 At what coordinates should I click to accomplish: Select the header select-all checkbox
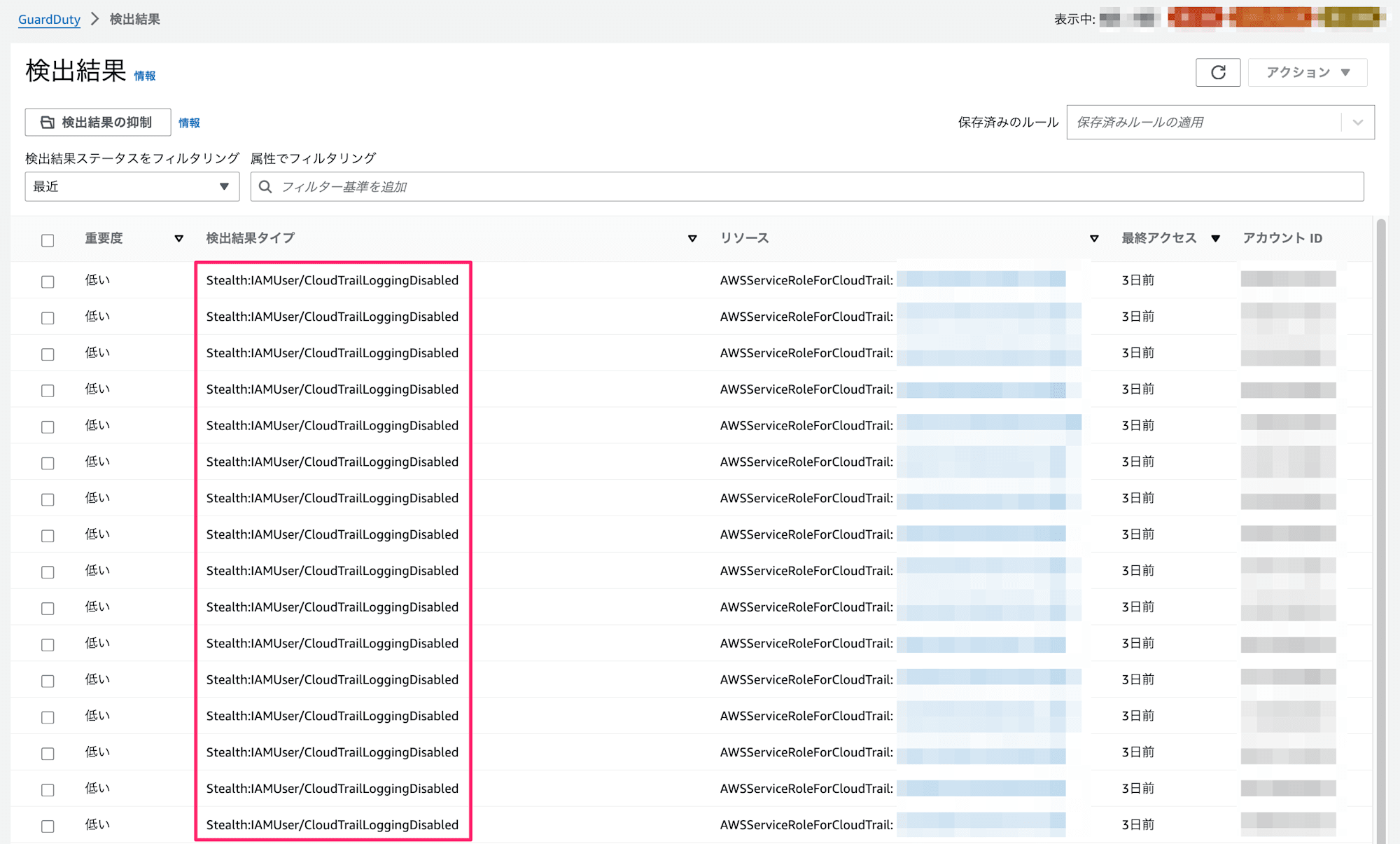click(x=47, y=238)
